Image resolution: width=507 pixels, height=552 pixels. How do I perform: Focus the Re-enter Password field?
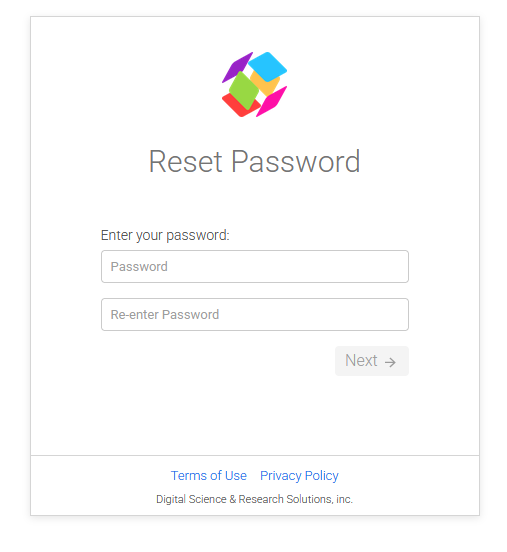pyautogui.click(x=255, y=314)
